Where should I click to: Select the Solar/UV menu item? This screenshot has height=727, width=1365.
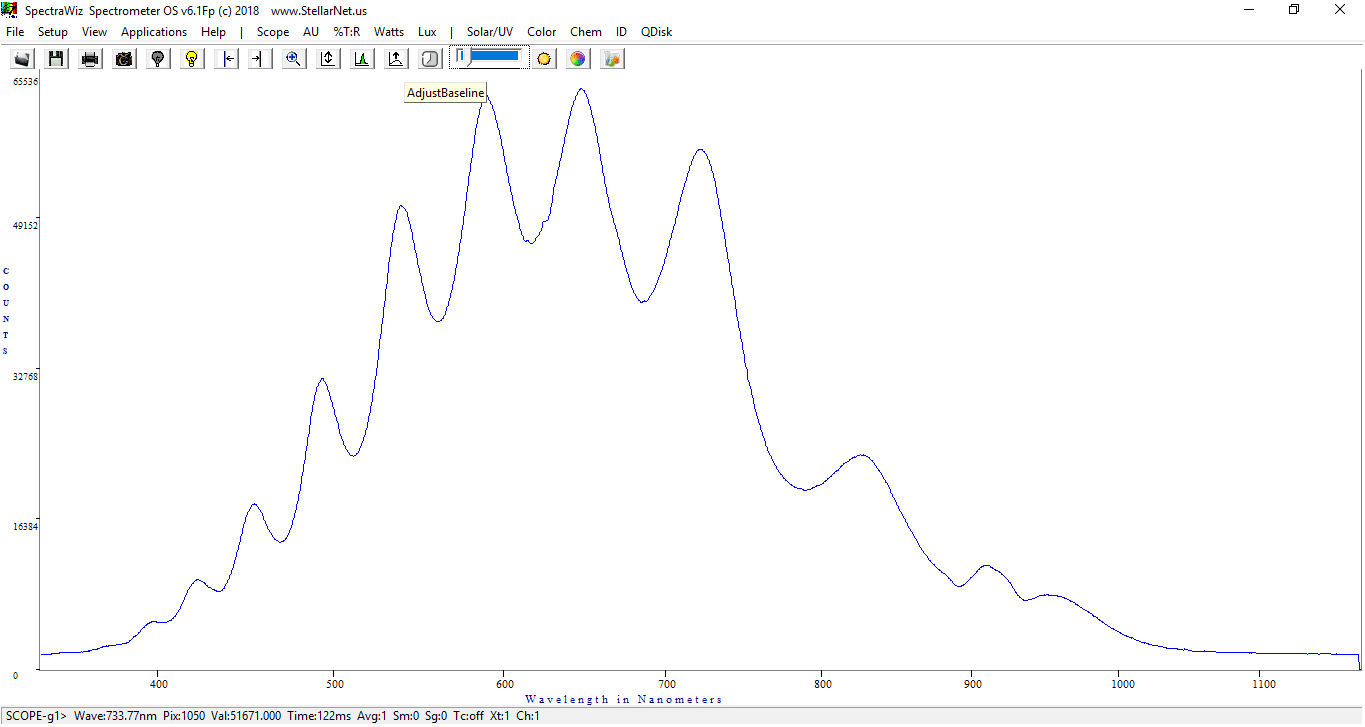(490, 32)
